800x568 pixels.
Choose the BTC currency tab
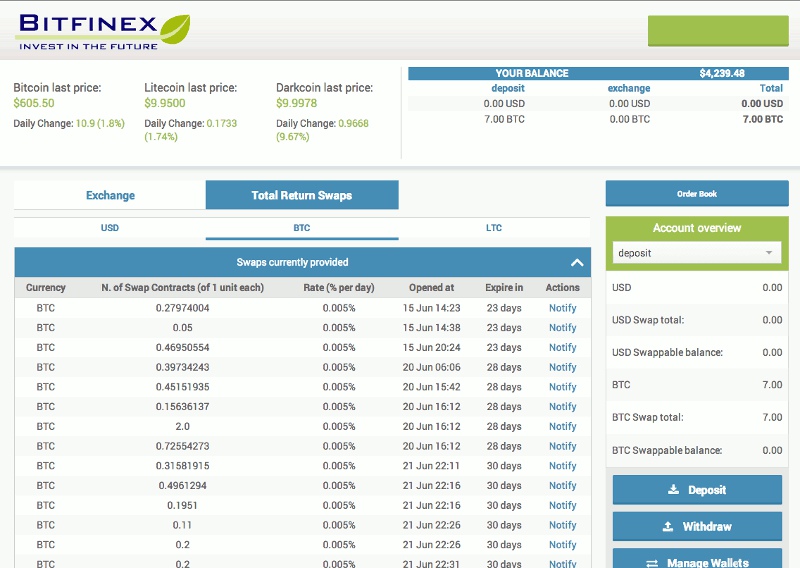point(302,228)
